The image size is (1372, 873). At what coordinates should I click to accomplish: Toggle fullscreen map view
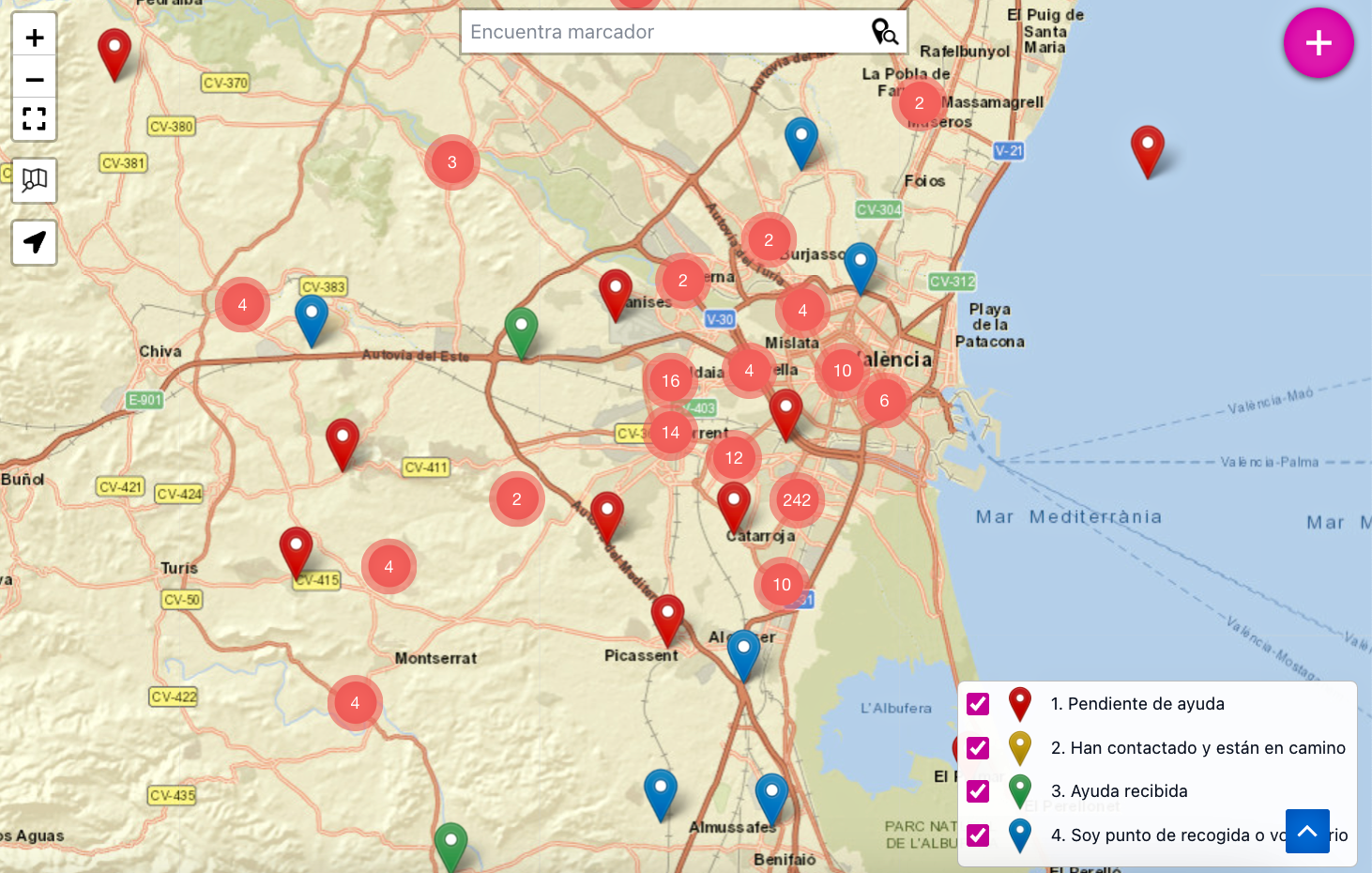point(35,118)
